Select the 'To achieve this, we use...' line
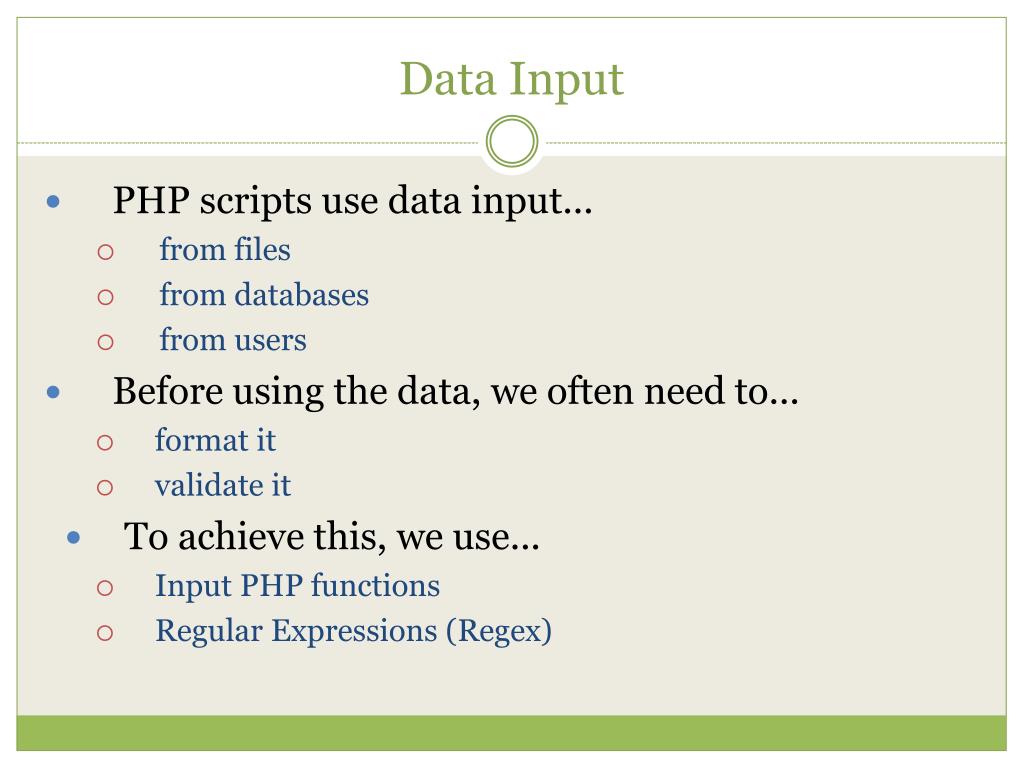Image resolution: width=1024 pixels, height=768 pixels. tap(332, 537)
